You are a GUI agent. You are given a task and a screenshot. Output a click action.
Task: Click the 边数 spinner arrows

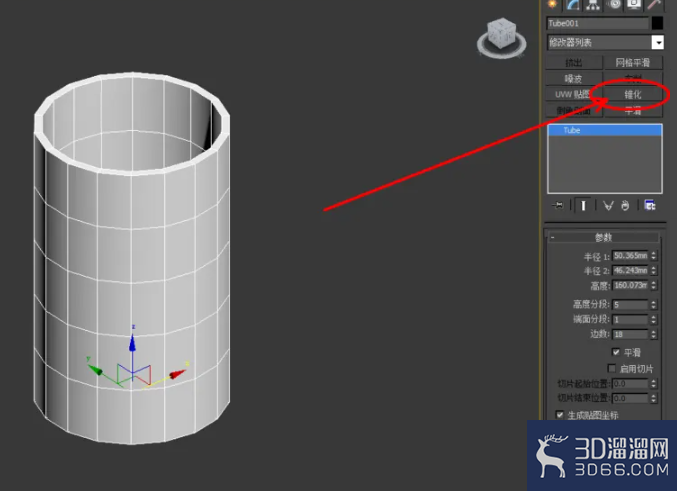point(654,334)
